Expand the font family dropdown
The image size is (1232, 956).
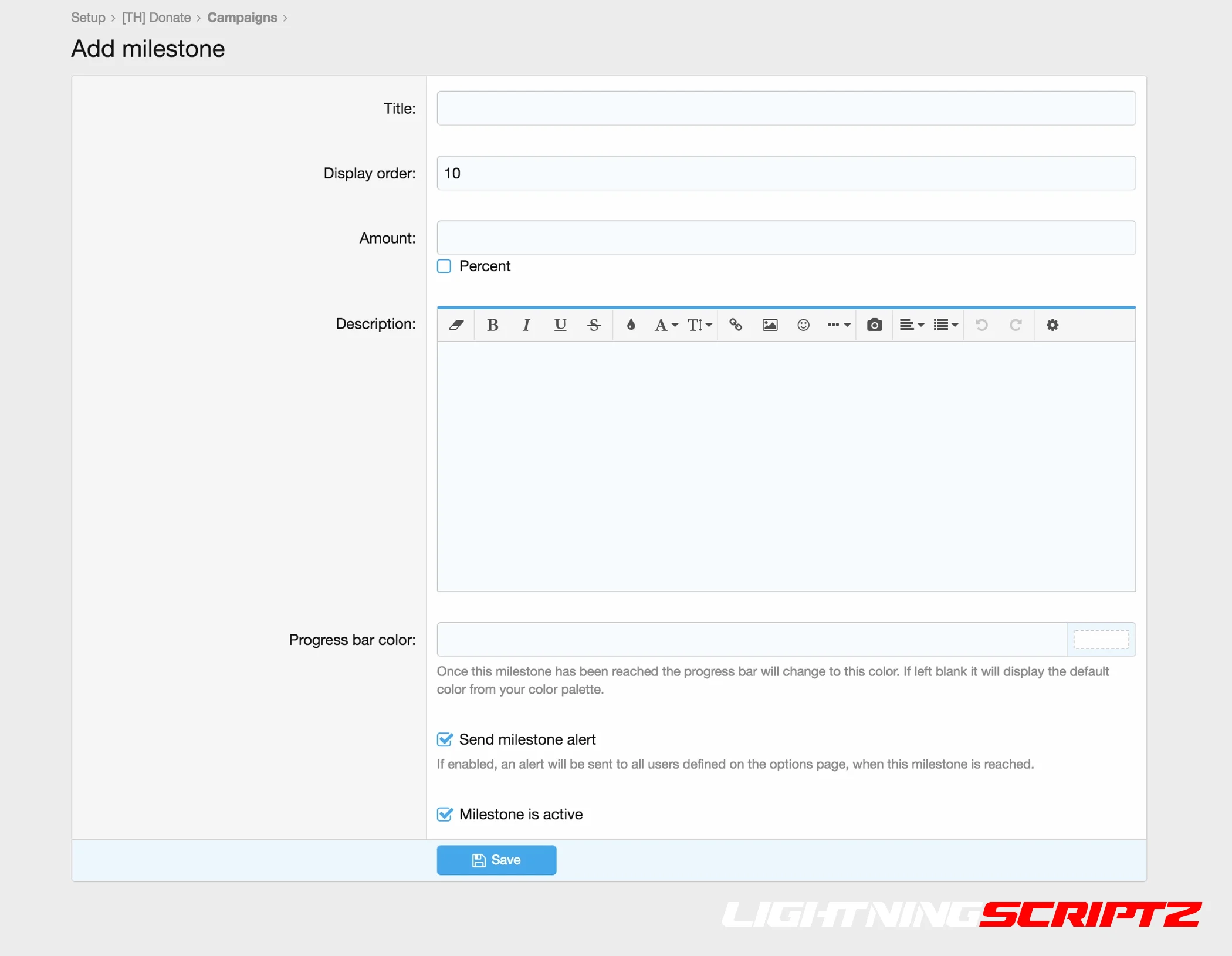point(666,325)
